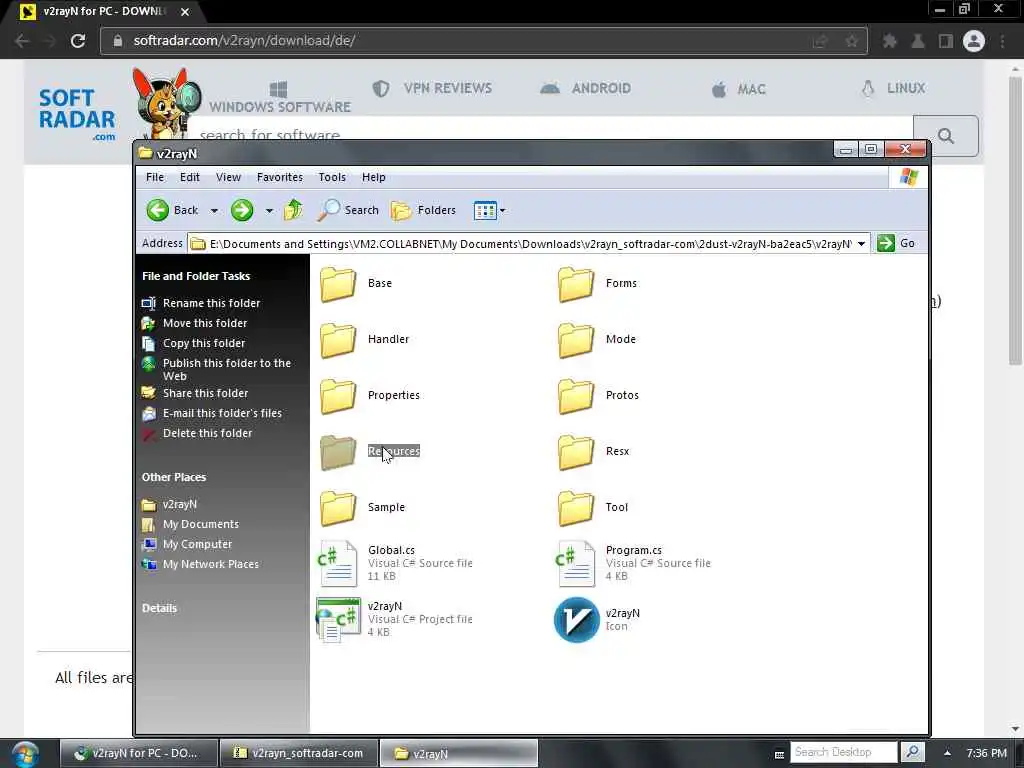Open the Tools menu
This screenshot has width=1024, height=768.
[332, 177]
